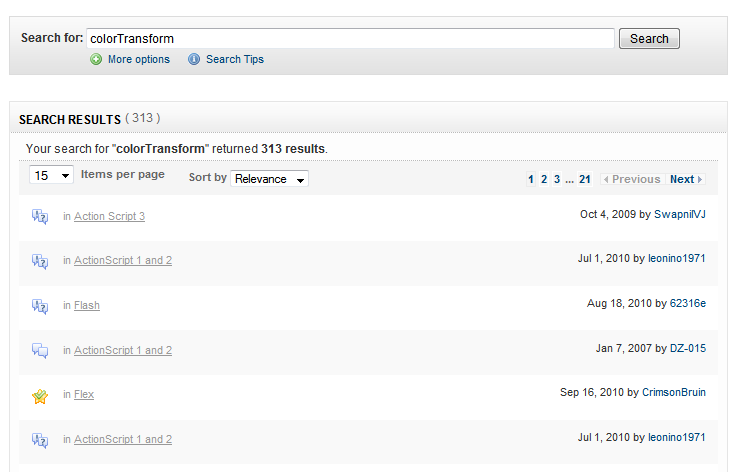Click question icon beside Flash result

(40, 306)
